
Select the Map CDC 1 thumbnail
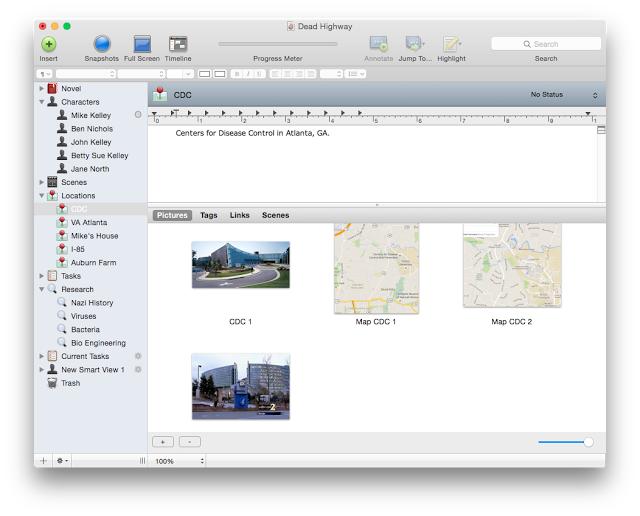tap(376, 268)
